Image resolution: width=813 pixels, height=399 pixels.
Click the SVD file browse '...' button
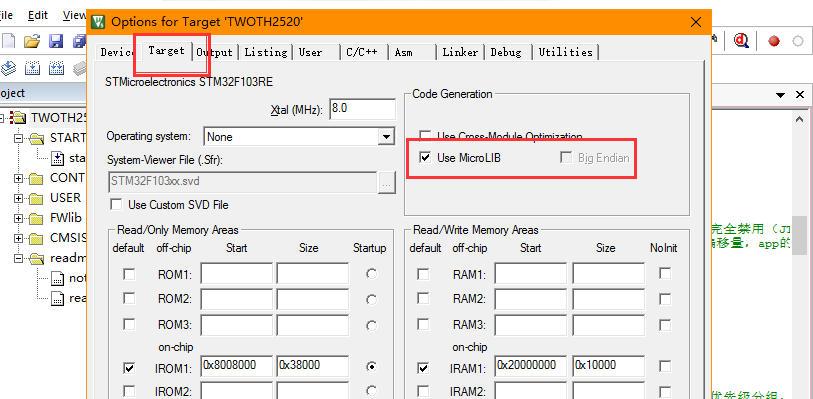(386, 182)
